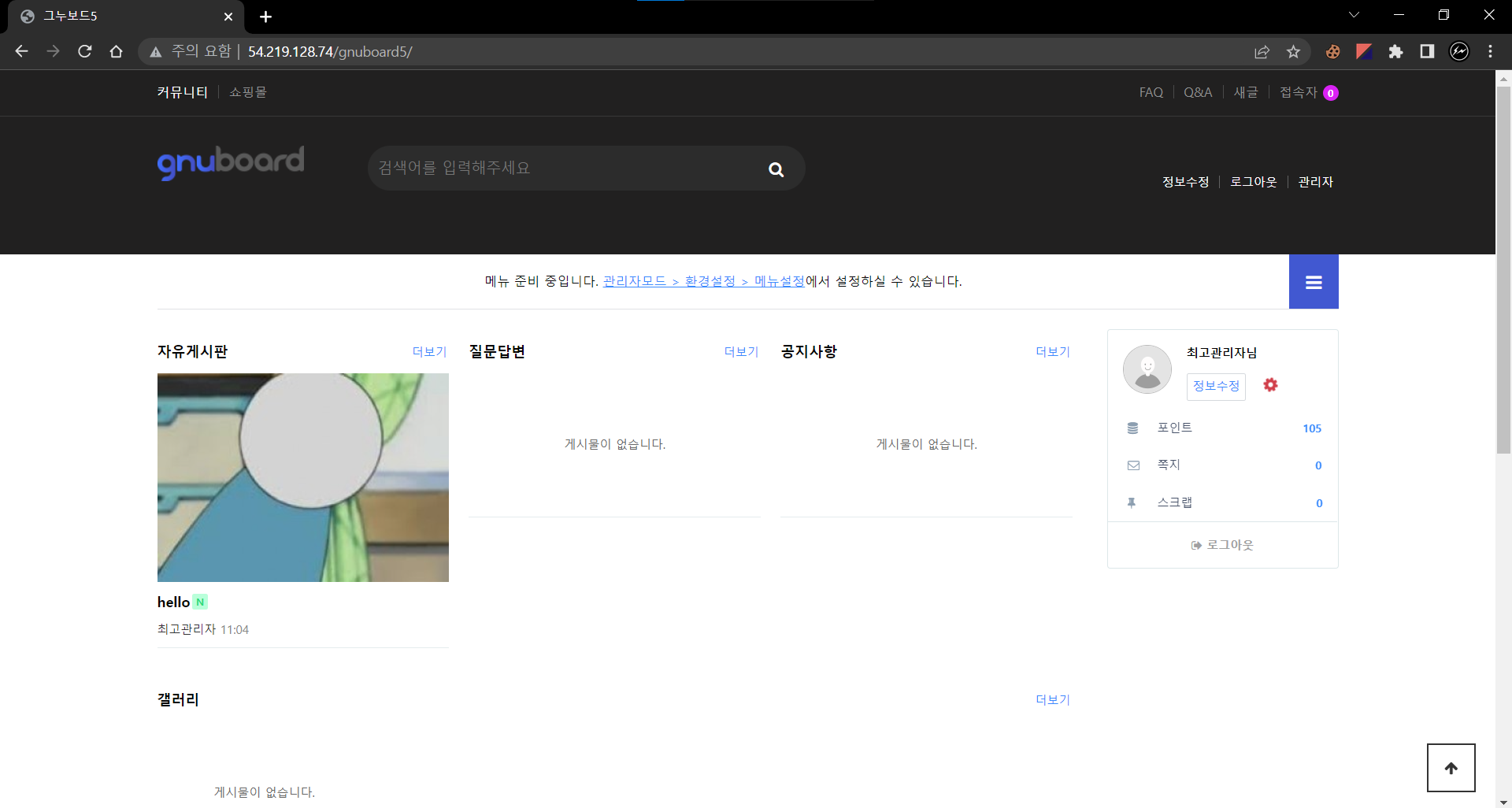Image resolution: width=1512 pixels, height=808 pixels.
Task: Open the extensions puzzle icon
Action: point(1395,52)
